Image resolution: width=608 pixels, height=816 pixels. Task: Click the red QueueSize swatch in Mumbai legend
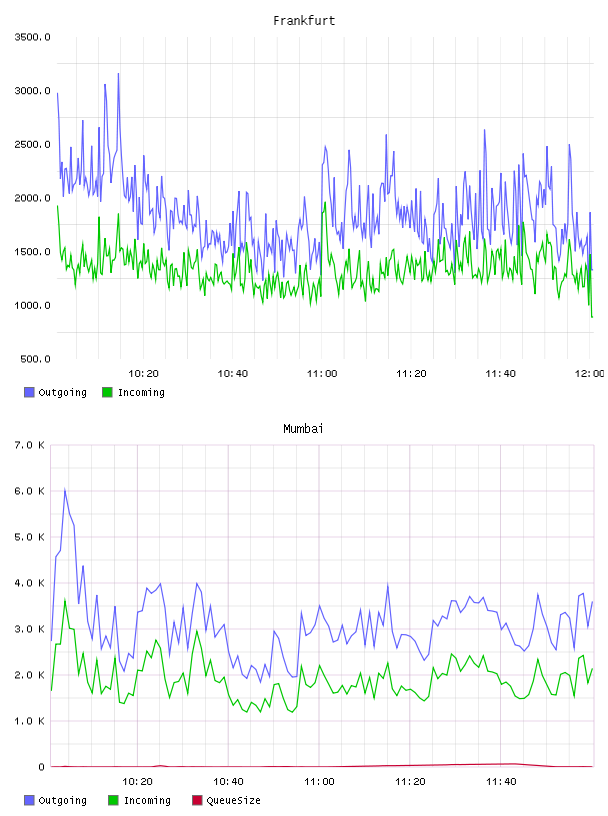coord(197,800)
